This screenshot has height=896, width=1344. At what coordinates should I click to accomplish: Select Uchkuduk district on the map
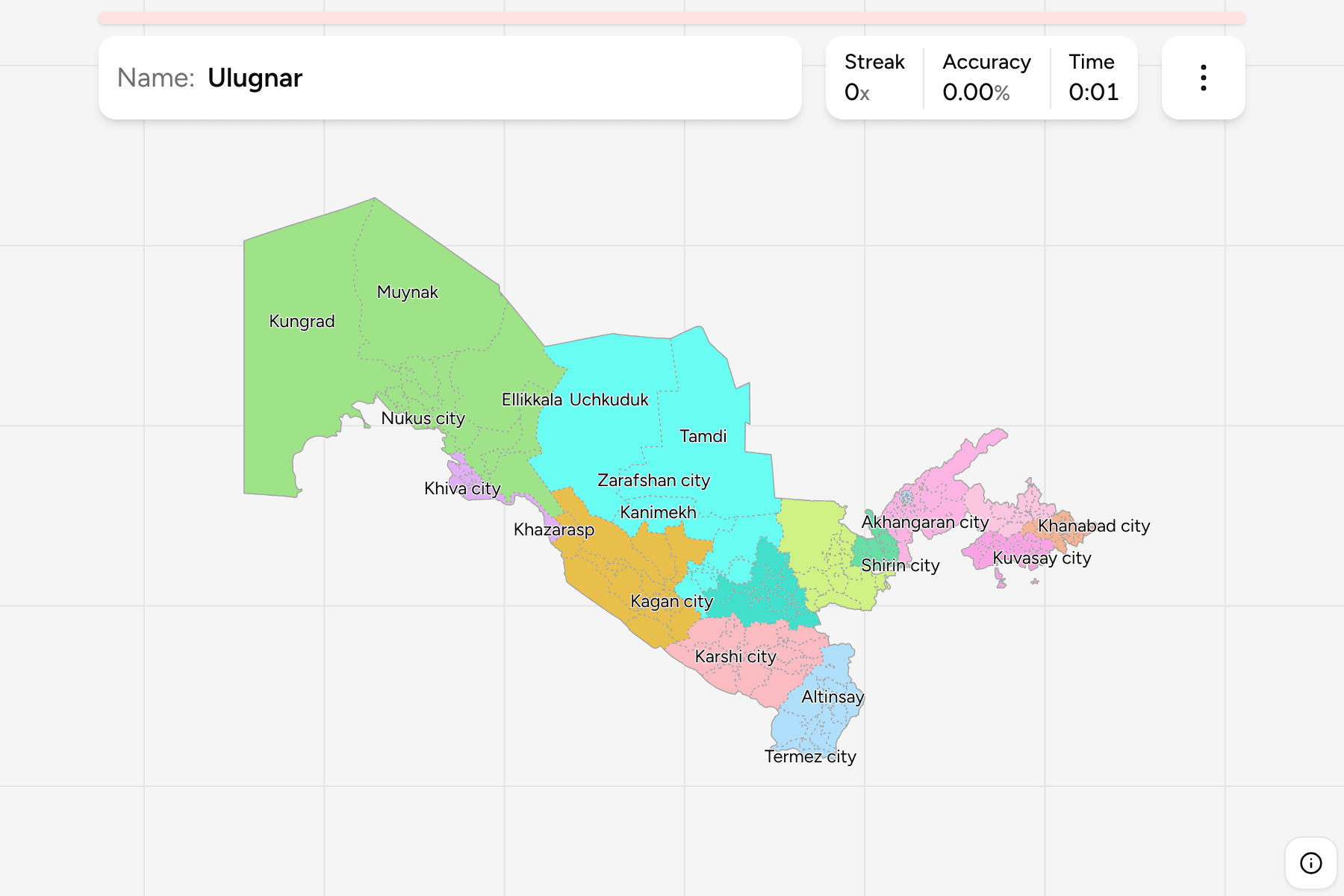pyautogui.click(x=609, y=399)
